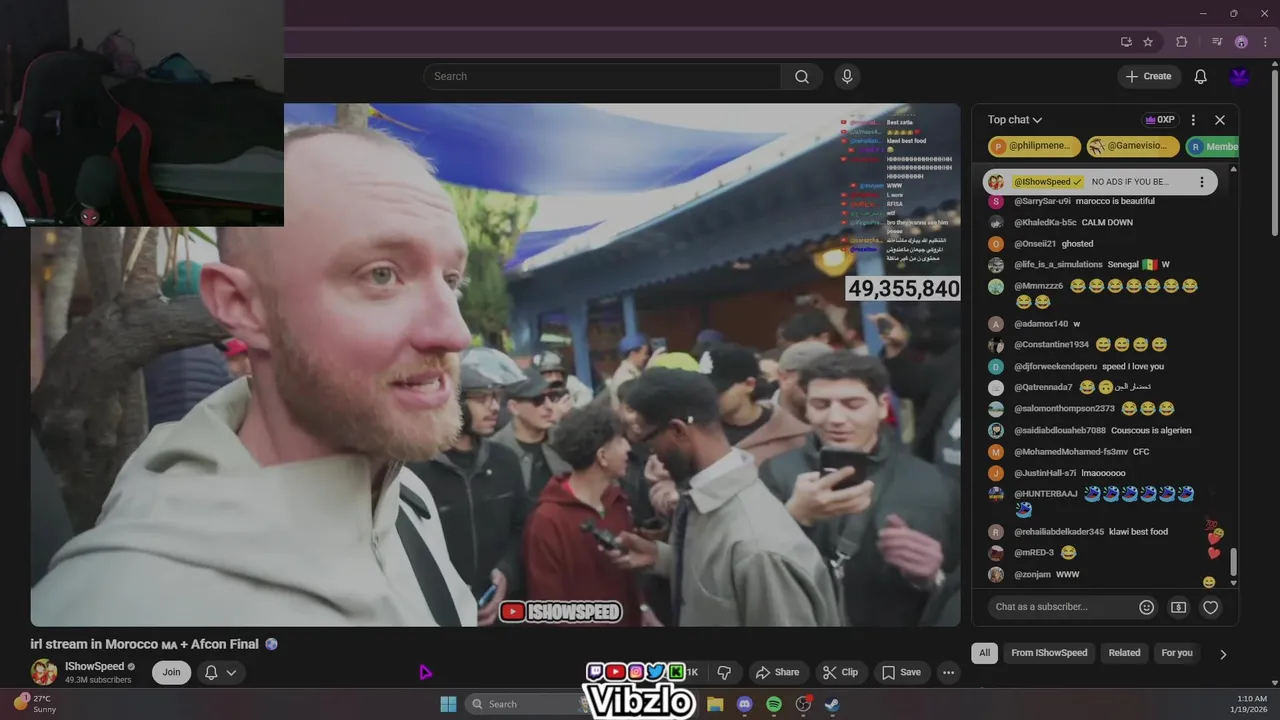The height and width of the screenshot is (720, 1280).
Task: Click the IShowSpeed channel avatar
Action: click(x=44, y=672)
